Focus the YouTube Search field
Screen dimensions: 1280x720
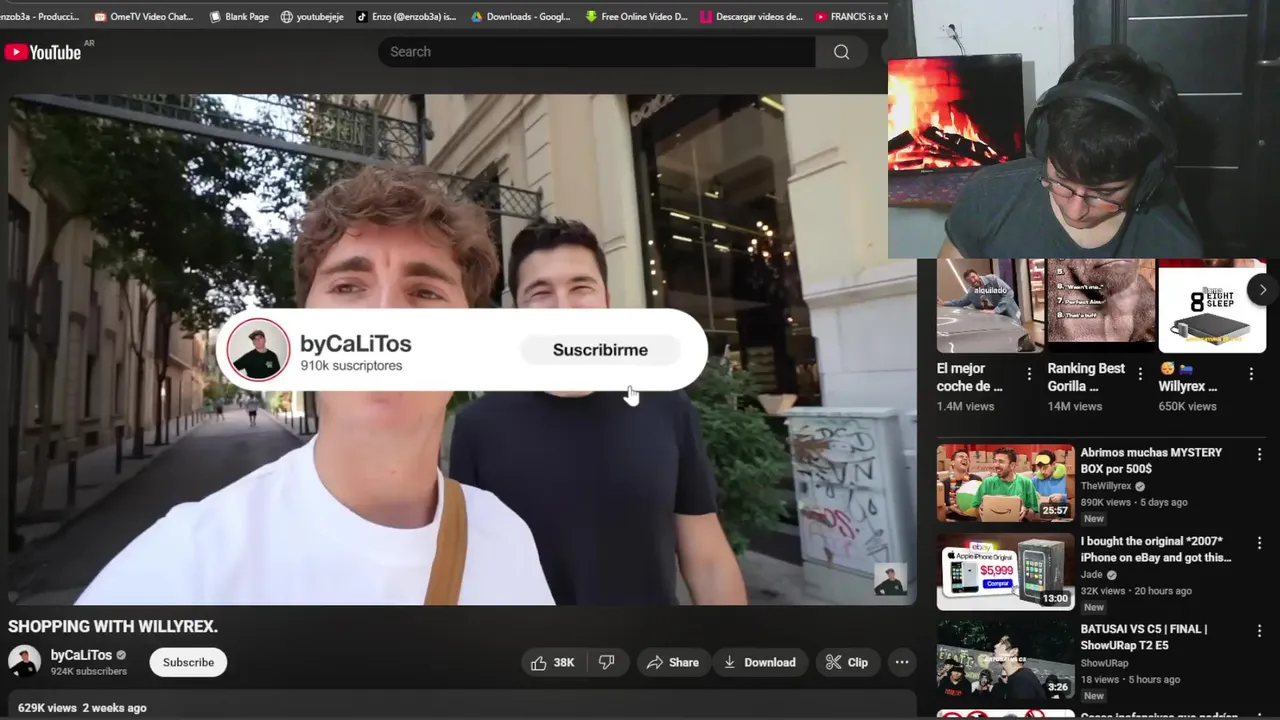click(x=597, y=52)
